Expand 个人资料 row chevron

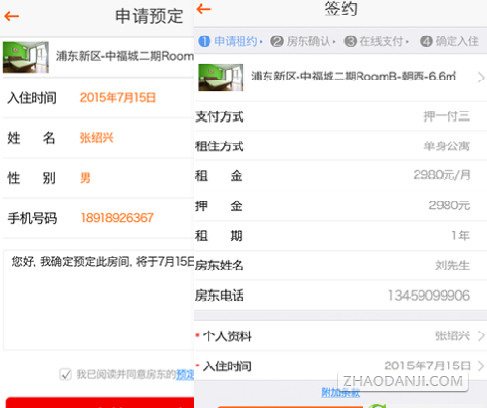(x=481, y=336)
